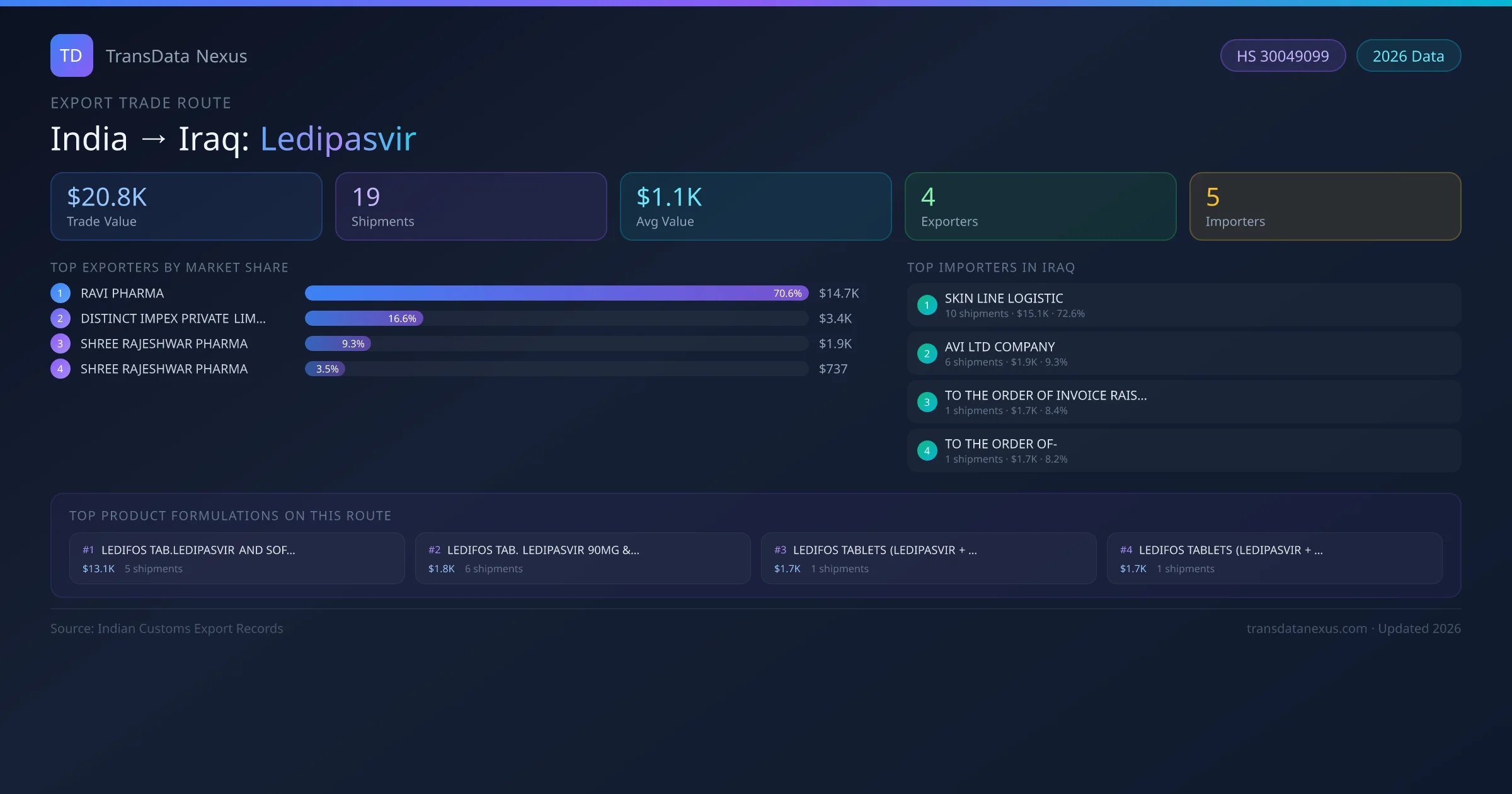Select the $20.8K Trade Value card

pos(186,207)
